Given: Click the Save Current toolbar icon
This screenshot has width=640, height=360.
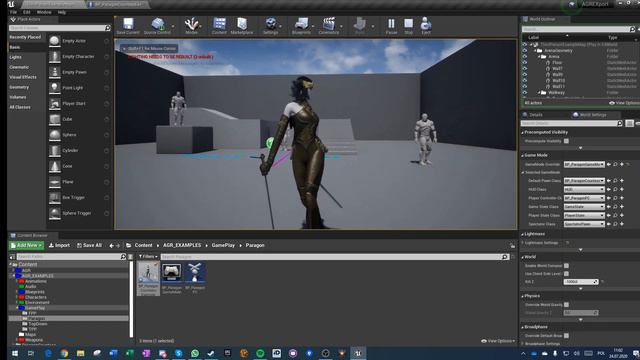Looking at the screenshot, I should pyautogui.click(x=128, y=26).
